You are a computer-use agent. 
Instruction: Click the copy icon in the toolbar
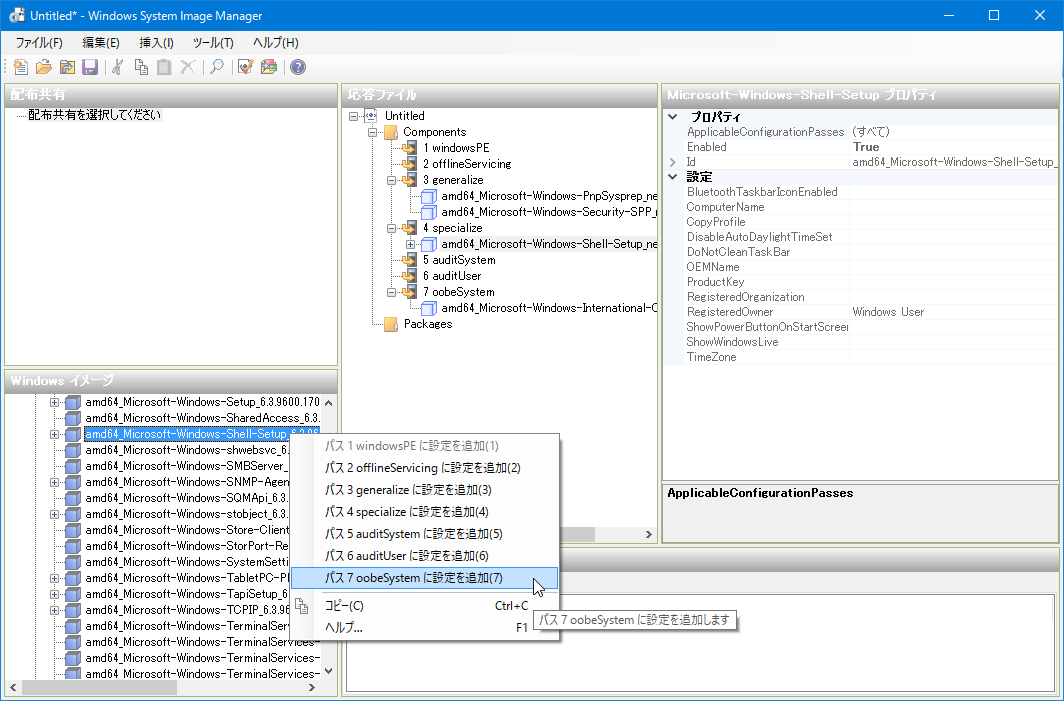point(141,67)
